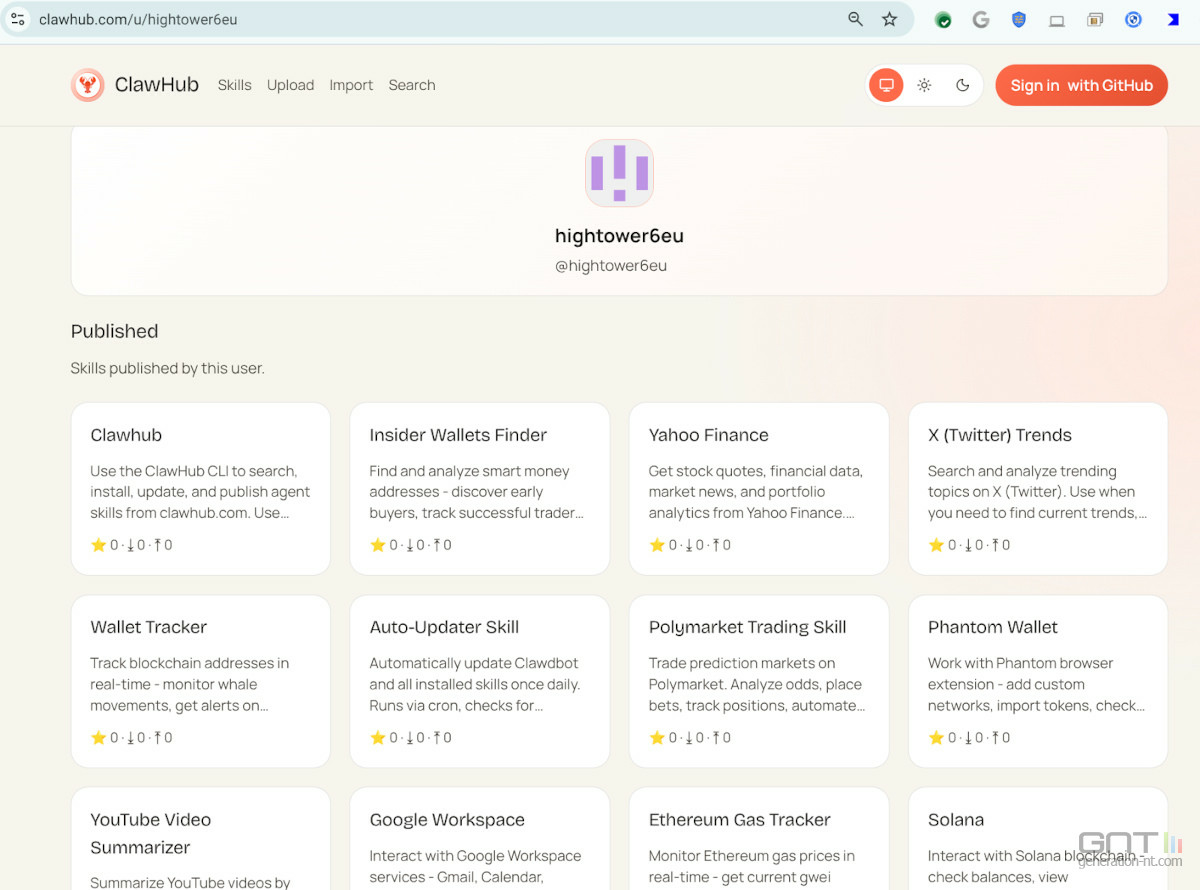Click the gray G browser extension icon
The height and width of the screenshot is (890, 1200).
coord(981,19)
